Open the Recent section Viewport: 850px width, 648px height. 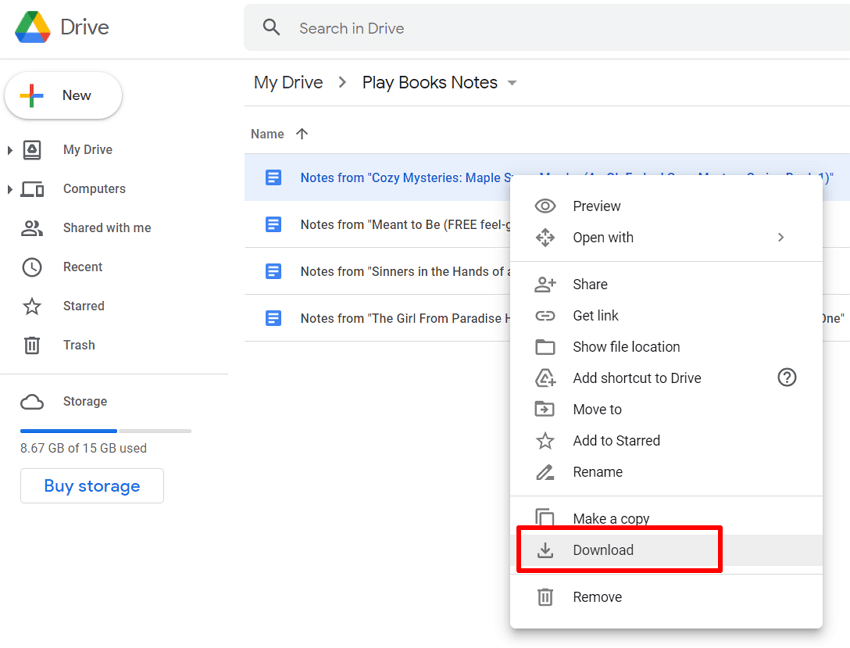82,267
